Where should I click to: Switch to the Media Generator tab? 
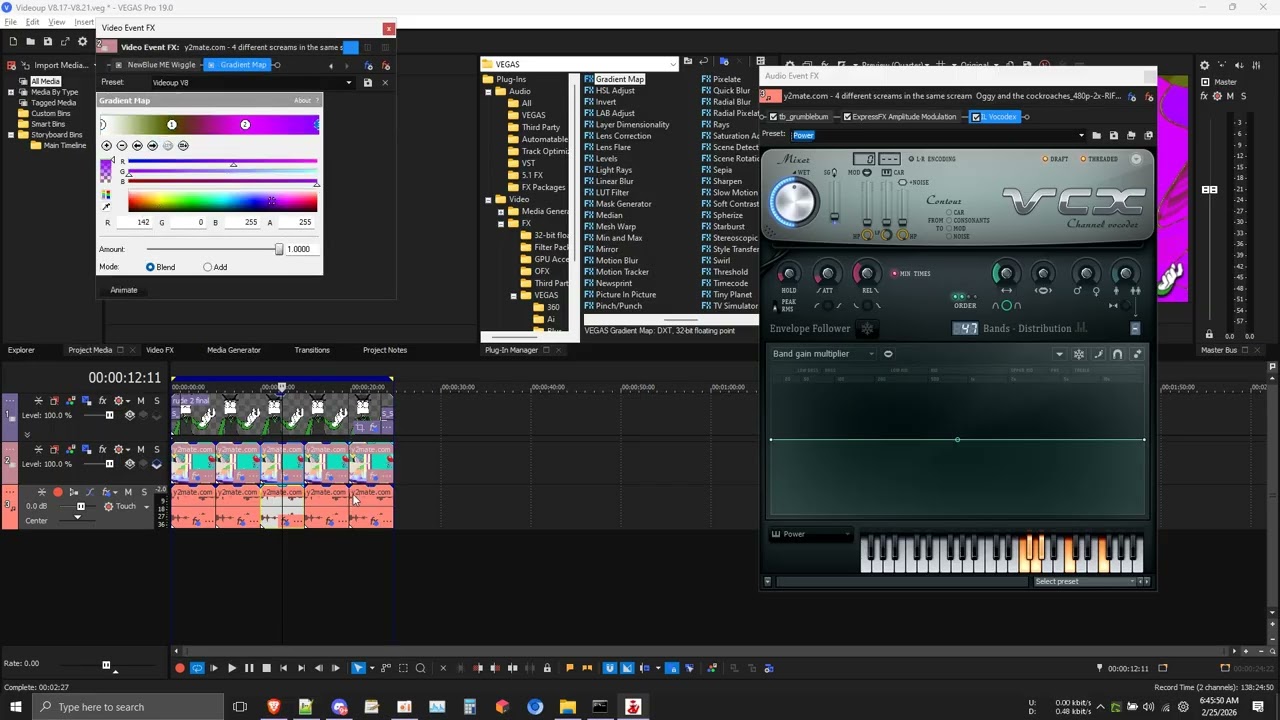[x=234, y=350]
